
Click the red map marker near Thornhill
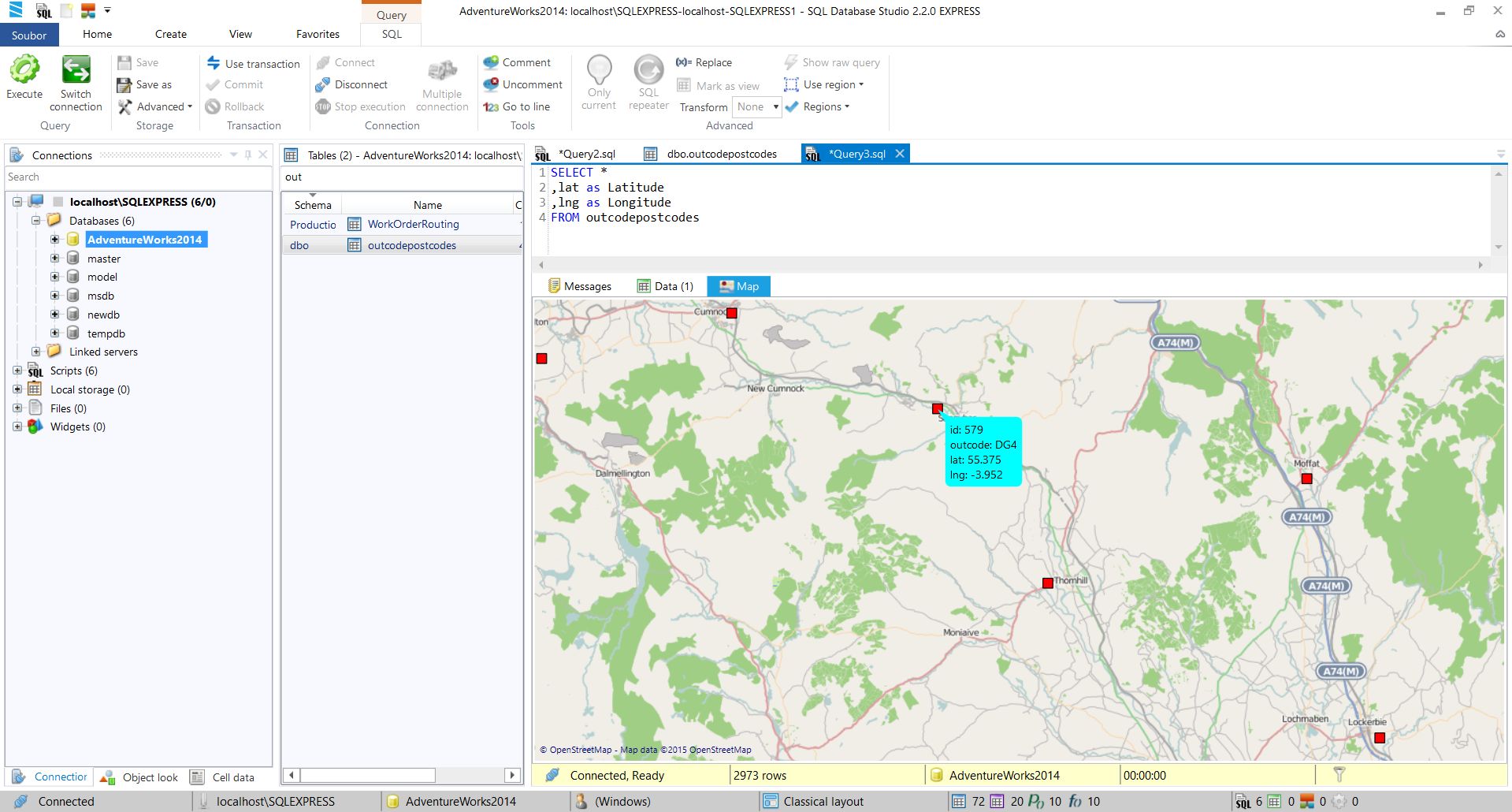[1047, 583]
